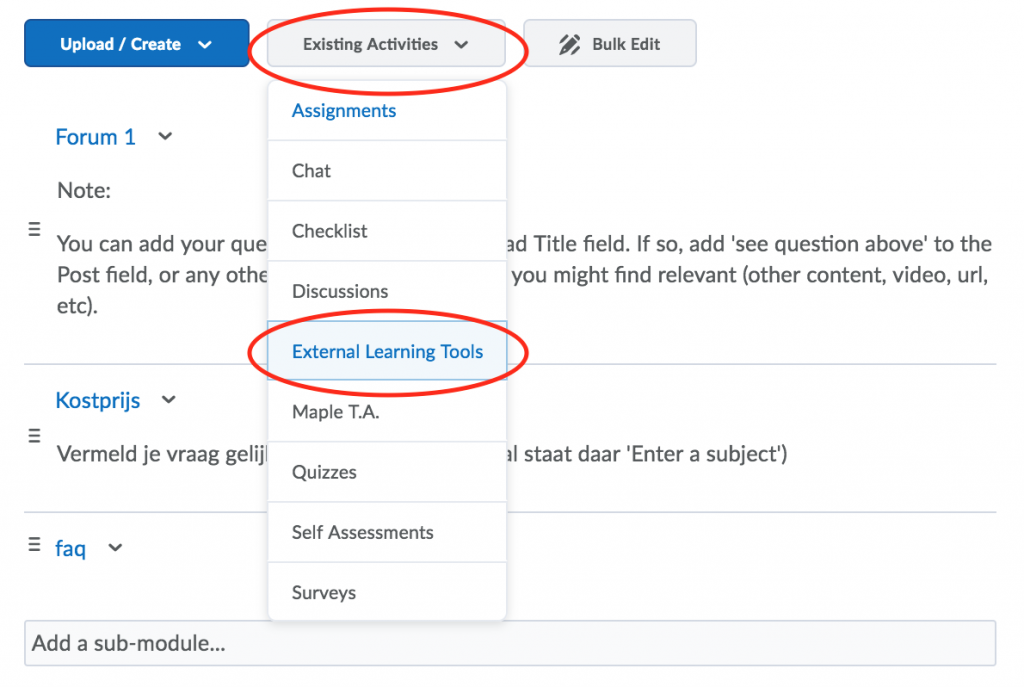This screenshot has height=687, width=1024.
Task: Click the drag handle beside Kostprijs
Action: [x=34, y=435]
